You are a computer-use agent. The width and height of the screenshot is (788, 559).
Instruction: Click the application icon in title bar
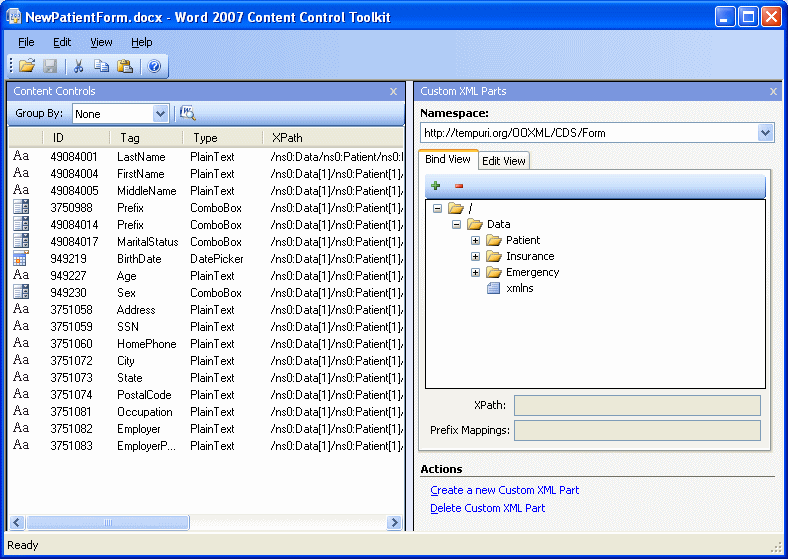(x=14, y=17)
